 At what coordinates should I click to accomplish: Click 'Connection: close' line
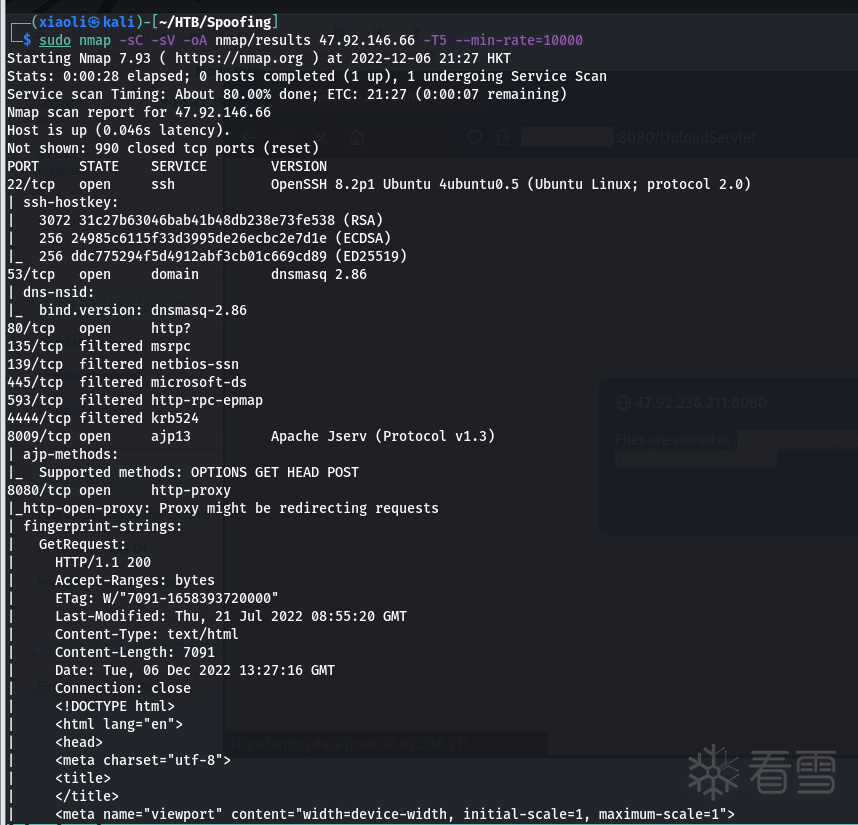[123, 688]
